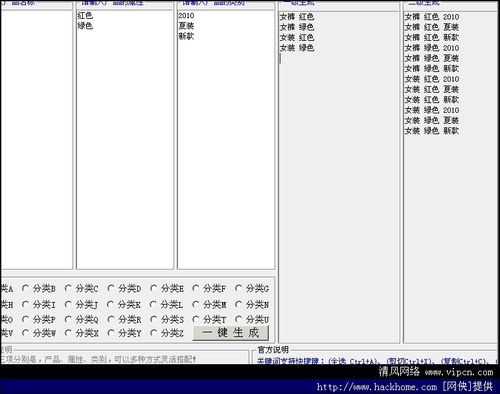Viewport: 500px width, 394px height.
Task: Click the 一键生成 generate button
Action: click(231, 333)
